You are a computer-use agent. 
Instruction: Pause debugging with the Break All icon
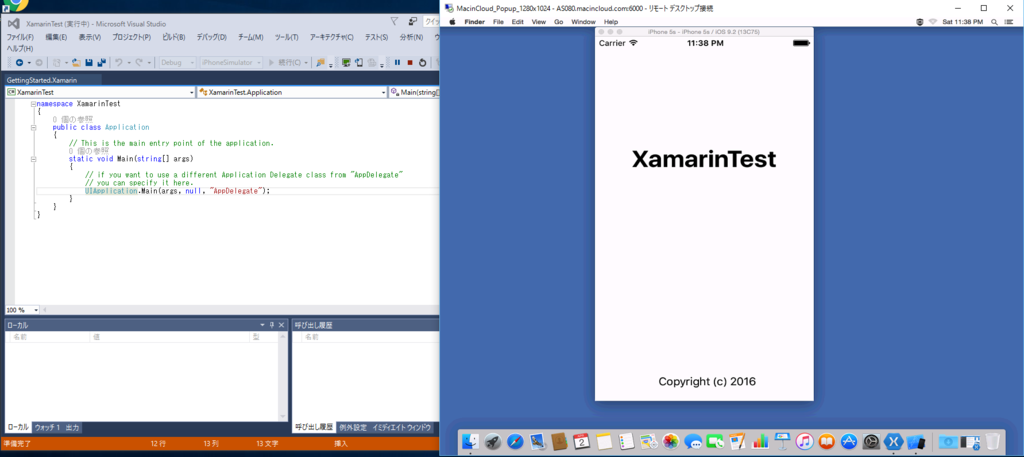point(397,63)
